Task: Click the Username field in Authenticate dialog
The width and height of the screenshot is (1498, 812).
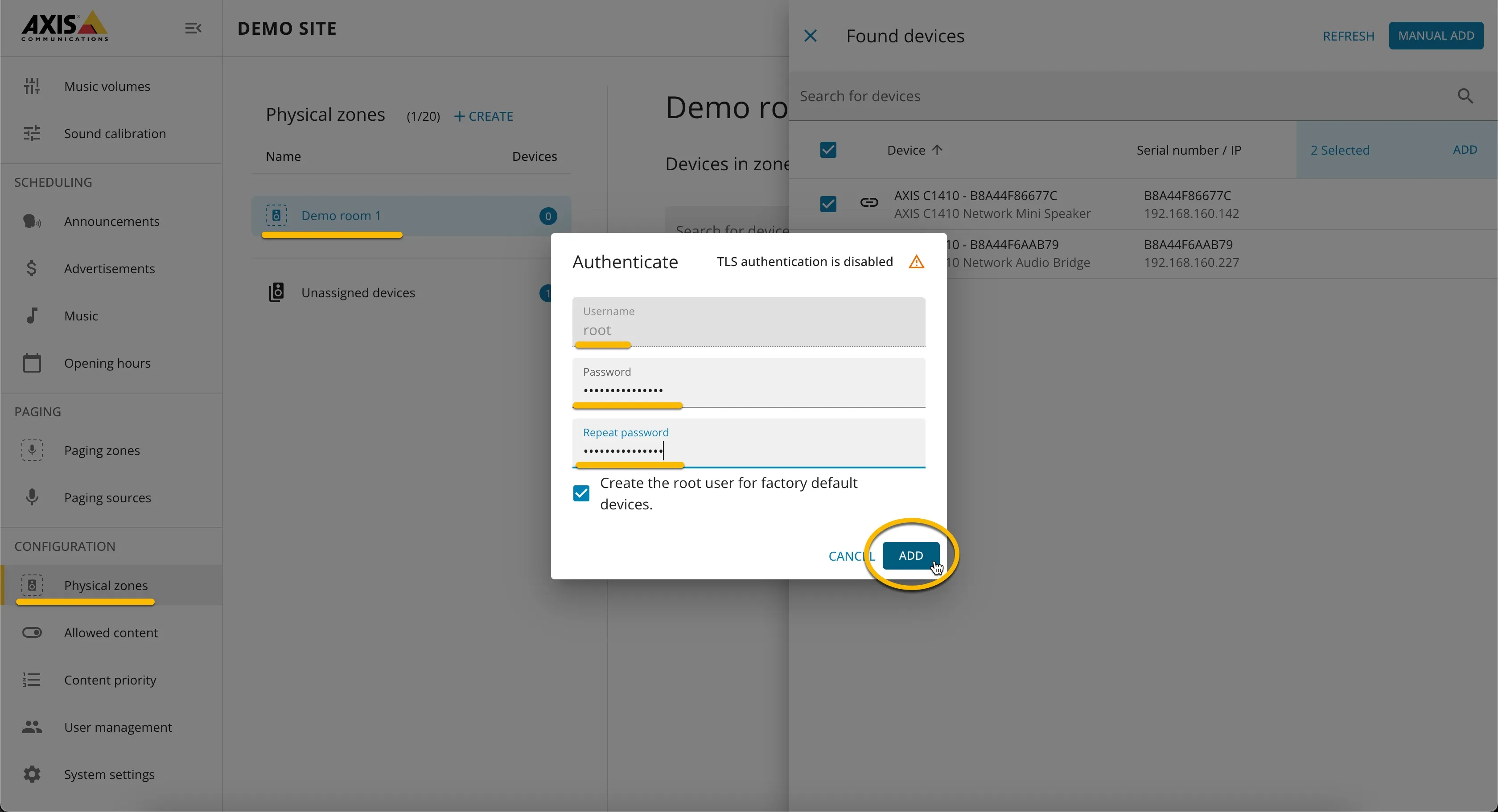Action: coord(749,322)
